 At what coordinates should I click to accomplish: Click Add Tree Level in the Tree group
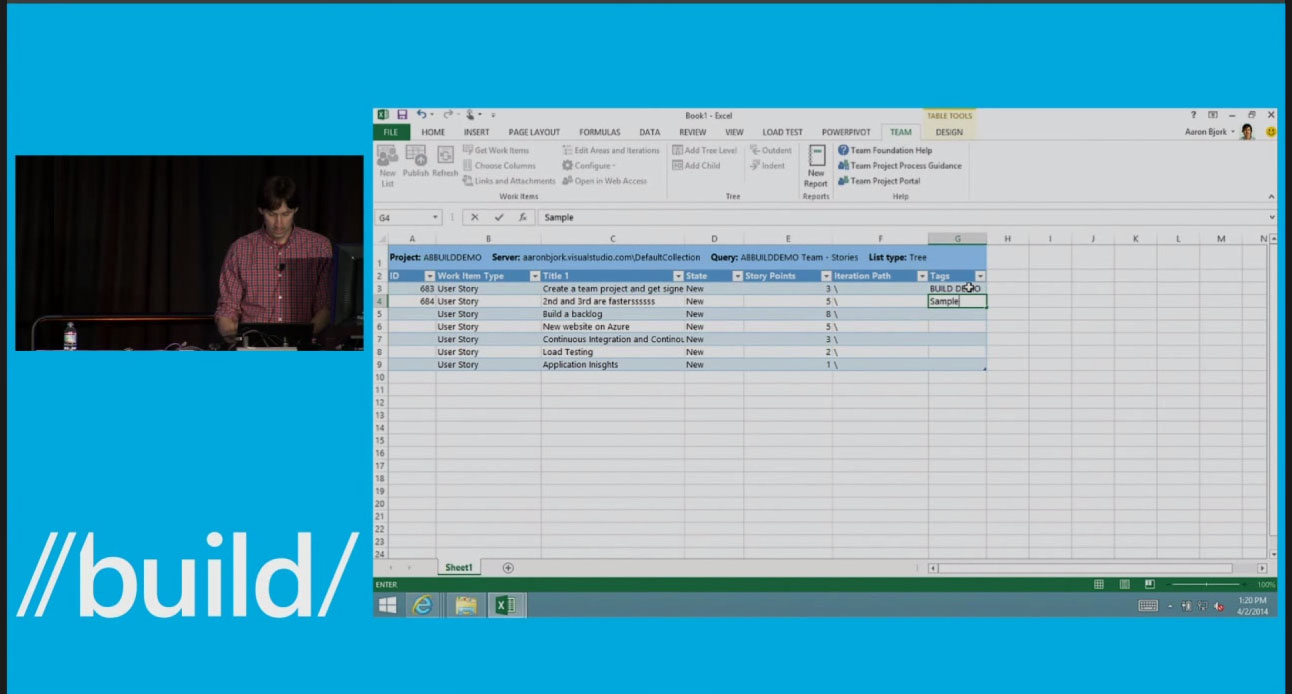click(705, 150)
